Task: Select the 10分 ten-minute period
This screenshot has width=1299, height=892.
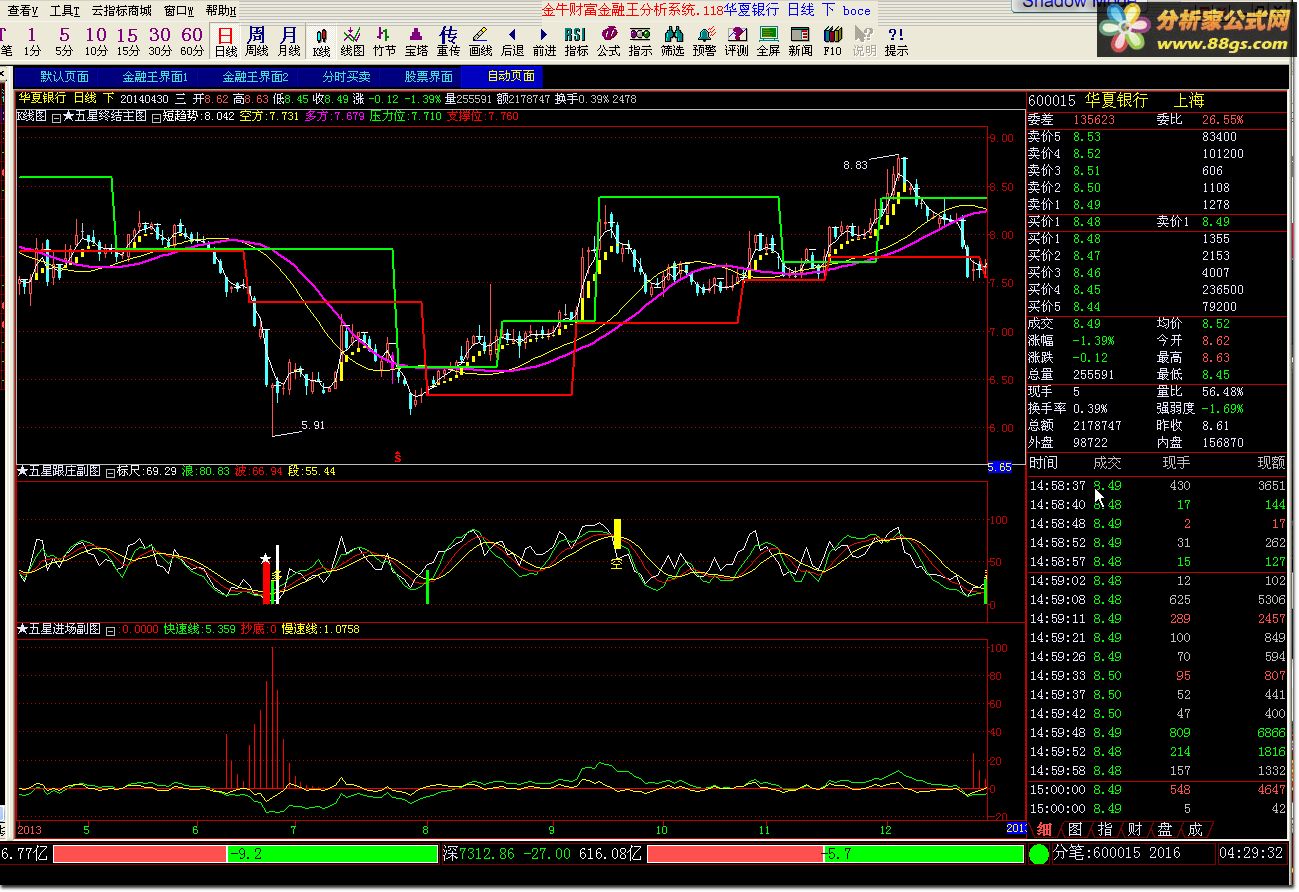Action: click(96, 41)
